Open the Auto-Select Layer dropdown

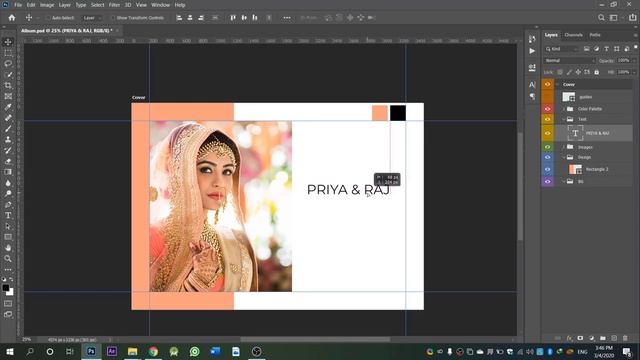[91, 18]
